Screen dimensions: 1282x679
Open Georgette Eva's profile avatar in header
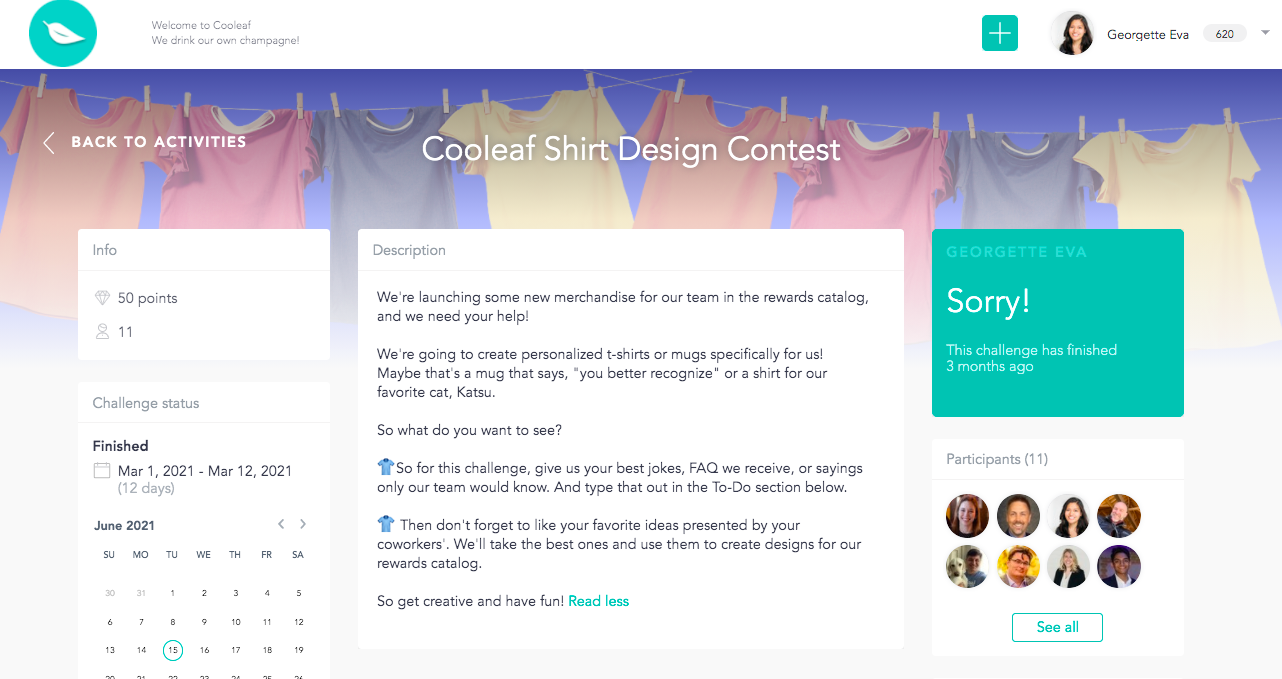tap(1072, 34)
